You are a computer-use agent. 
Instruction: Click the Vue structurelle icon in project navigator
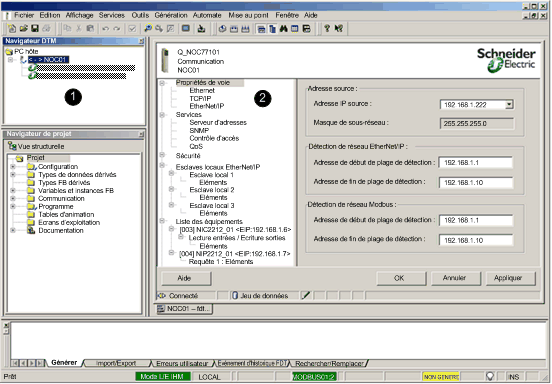click(x=12, y=146)
